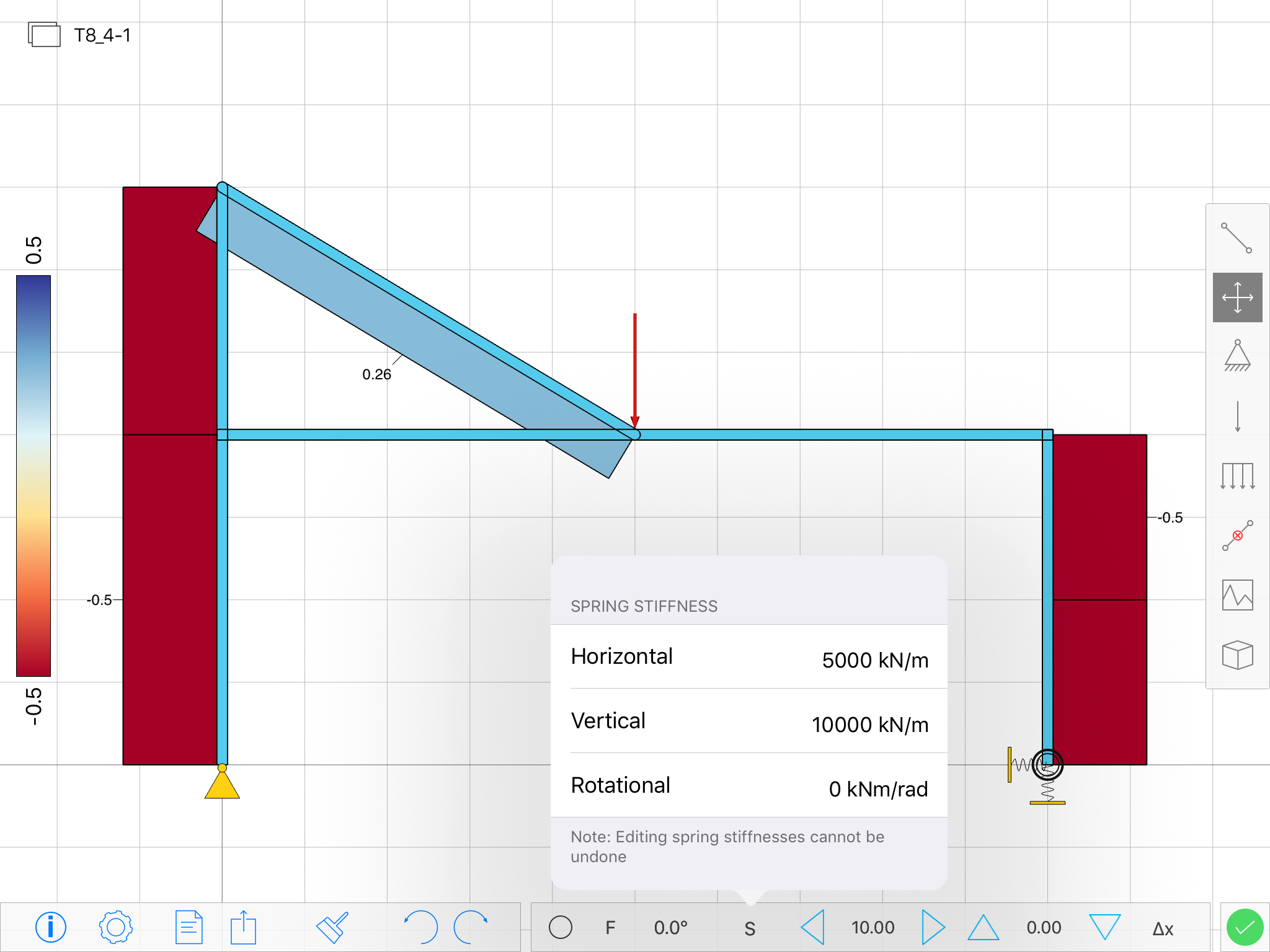1270x952 pixels.
Task: Select the distributed load tool
Action: tap(1237, 476)
